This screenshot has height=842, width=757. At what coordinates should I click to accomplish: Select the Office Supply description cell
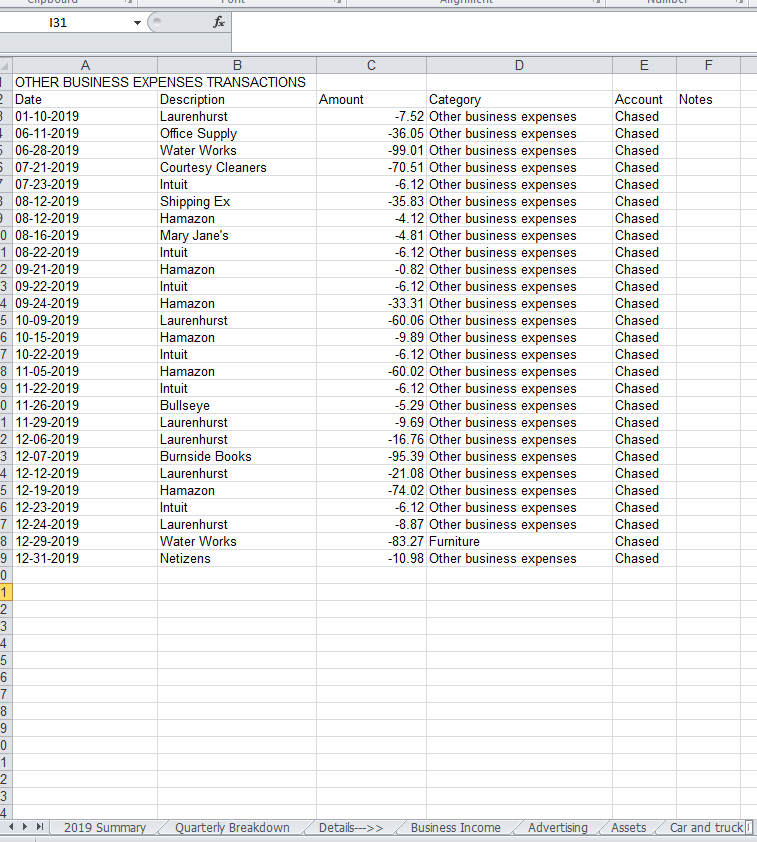pos(237,133)
